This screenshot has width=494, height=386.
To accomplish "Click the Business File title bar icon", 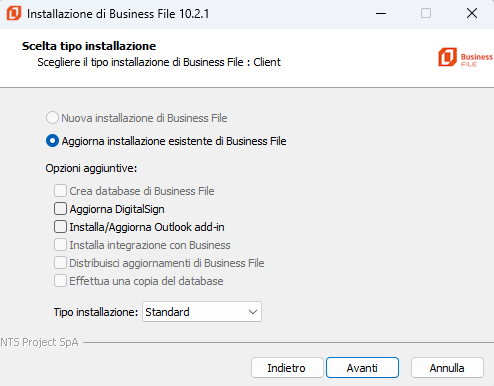I will click(14, 13).
